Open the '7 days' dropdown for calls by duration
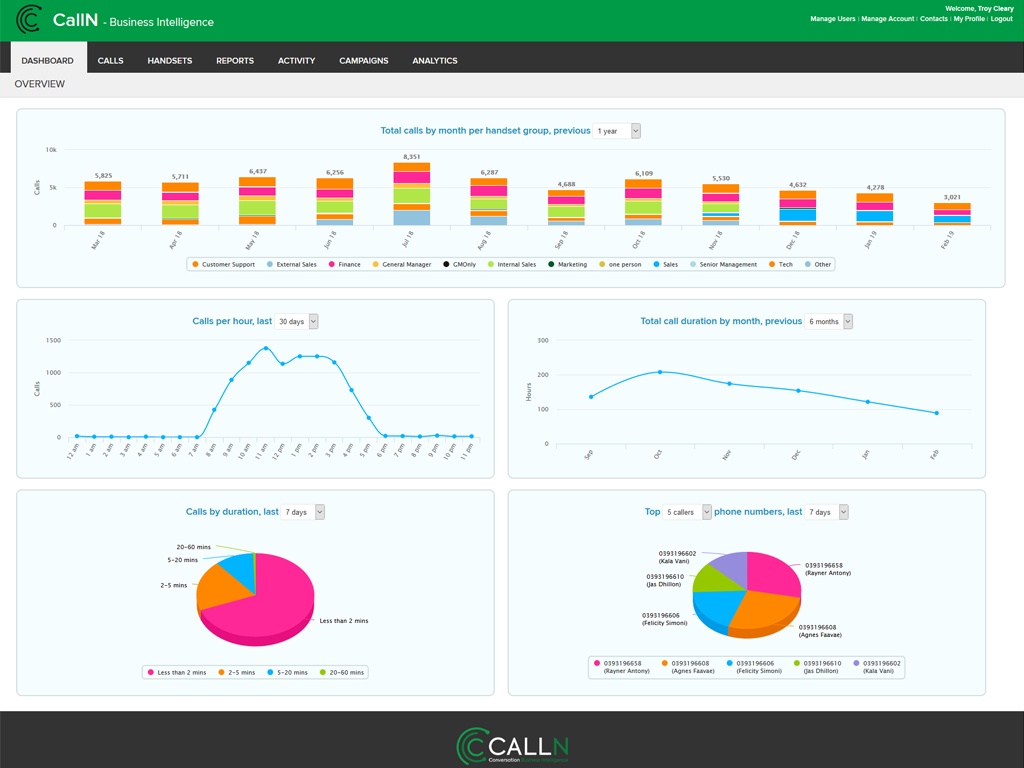Screen dimensions: 1024x768 point(303,512)
